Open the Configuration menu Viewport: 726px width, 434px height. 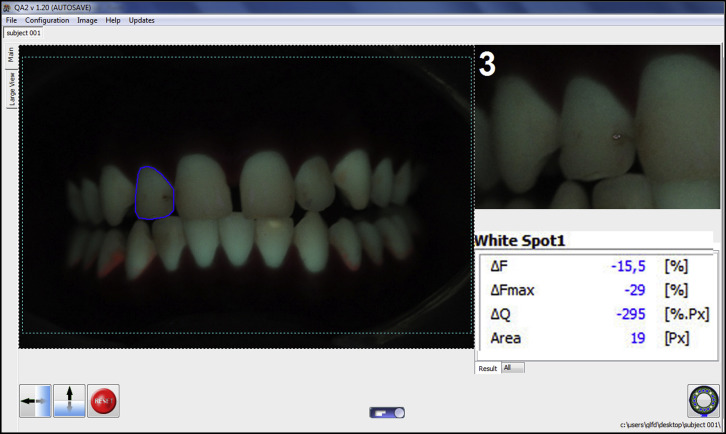47,20
